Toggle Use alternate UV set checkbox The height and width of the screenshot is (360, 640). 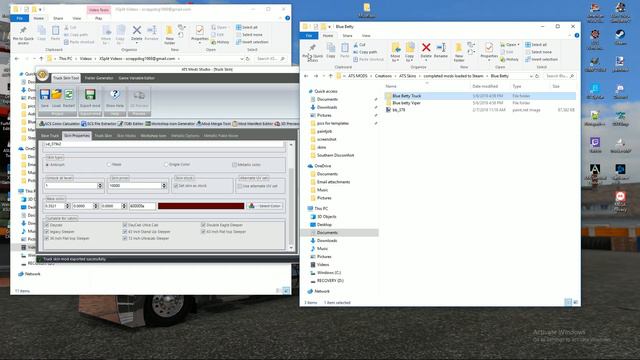tap(240, 186)
